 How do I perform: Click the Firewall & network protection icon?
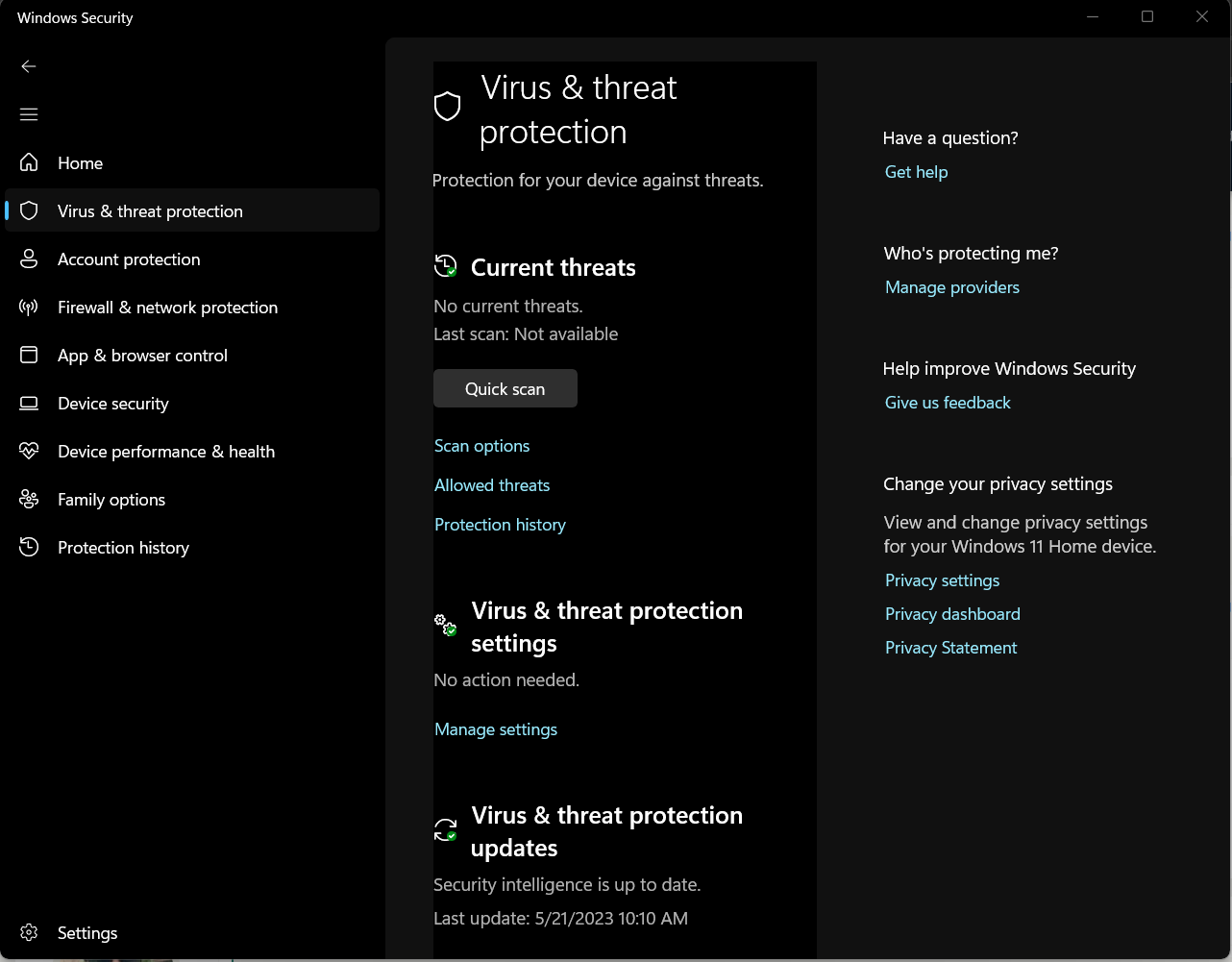tap(30, 307)
